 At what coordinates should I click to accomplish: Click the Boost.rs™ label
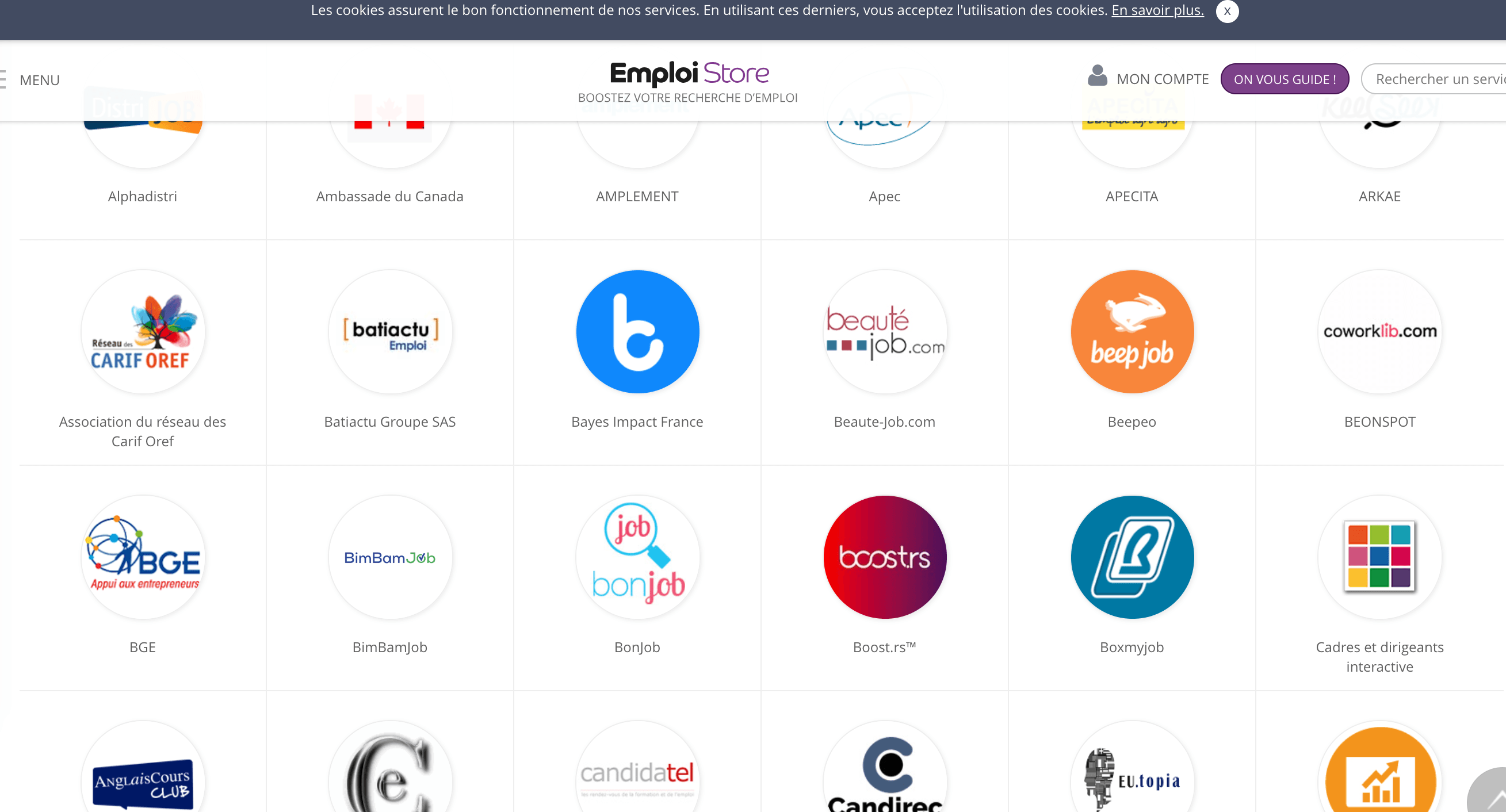click(x=885, y=647)
